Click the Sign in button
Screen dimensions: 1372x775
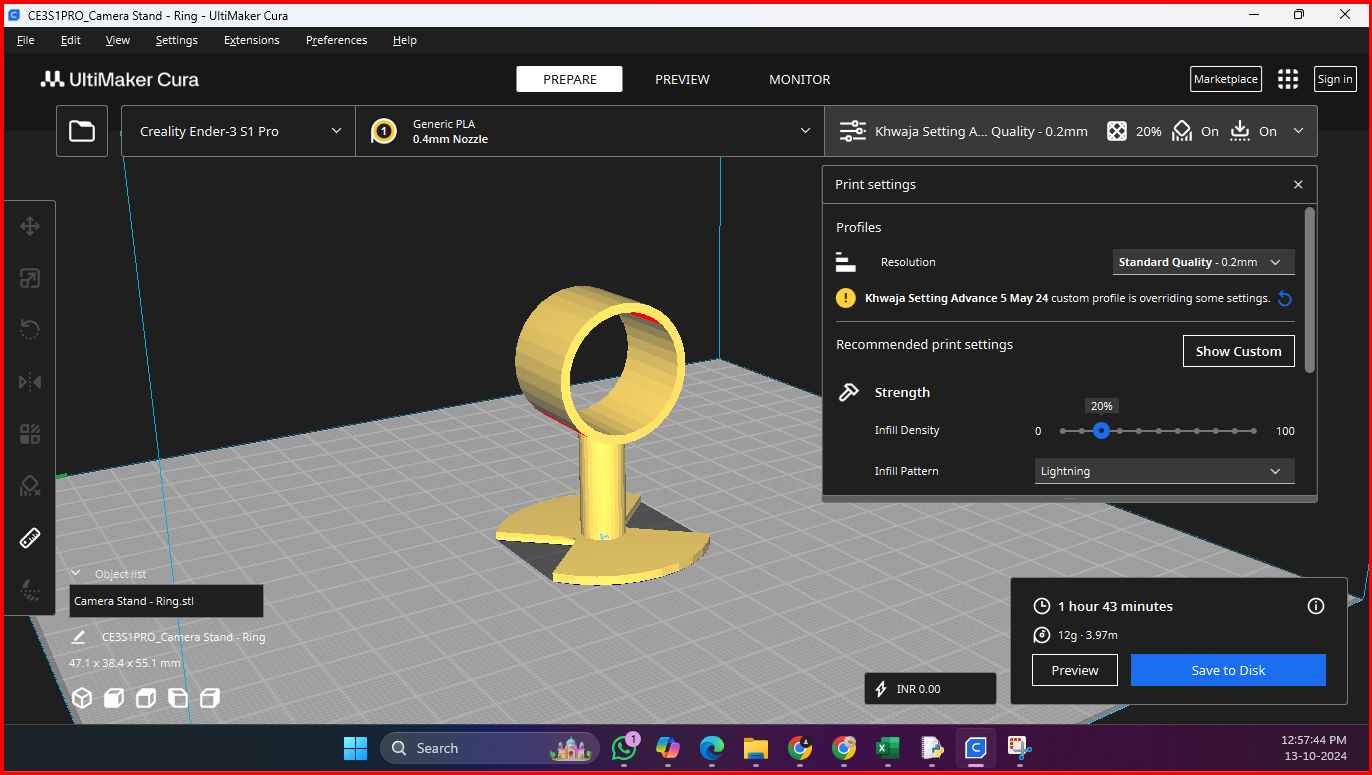click(1335, 79)
